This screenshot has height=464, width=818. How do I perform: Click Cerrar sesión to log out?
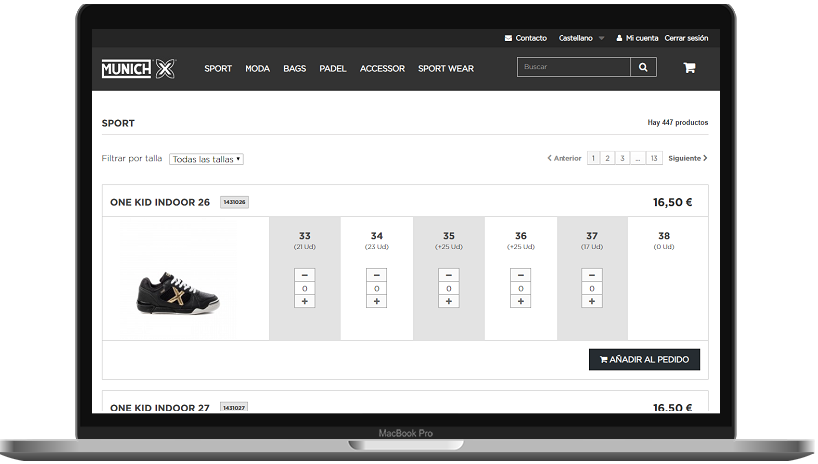[x=686, y=38]
